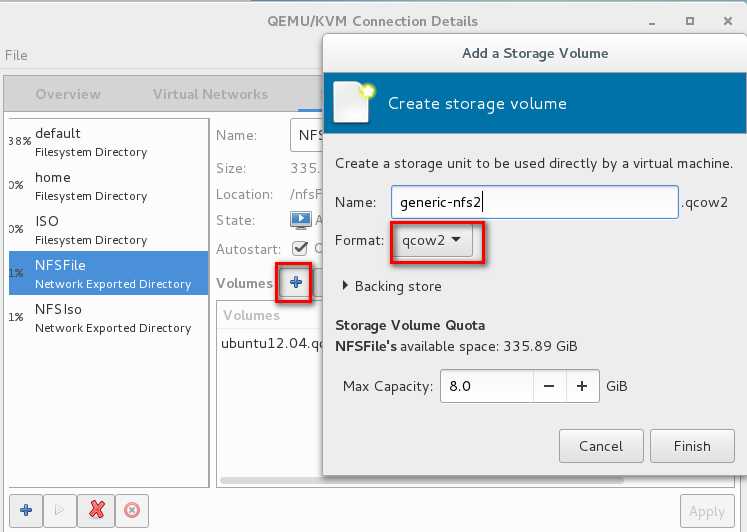Toggle the Autostart checkbox
Image resolution: width=747 pixels, height=532 pixels.
(300, 248)
